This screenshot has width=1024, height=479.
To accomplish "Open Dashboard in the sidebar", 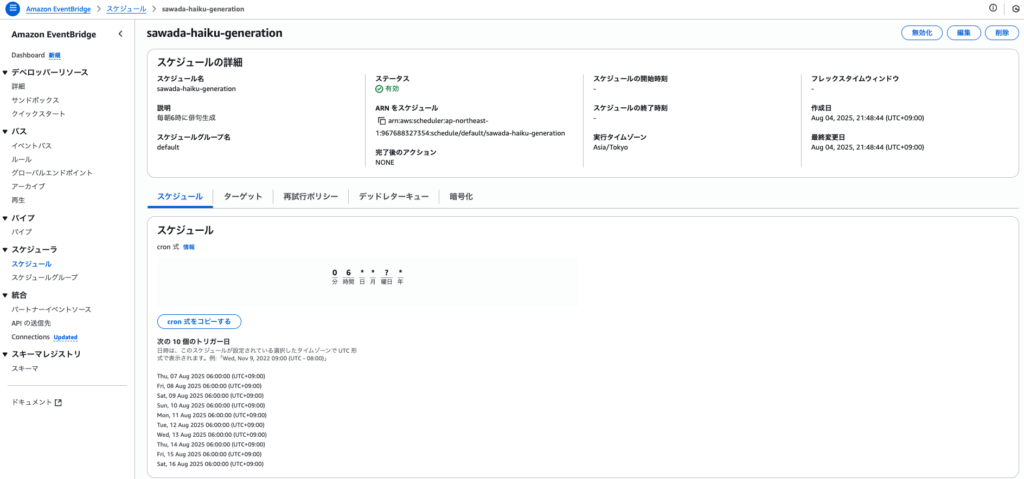I will (x=28, y=56).
